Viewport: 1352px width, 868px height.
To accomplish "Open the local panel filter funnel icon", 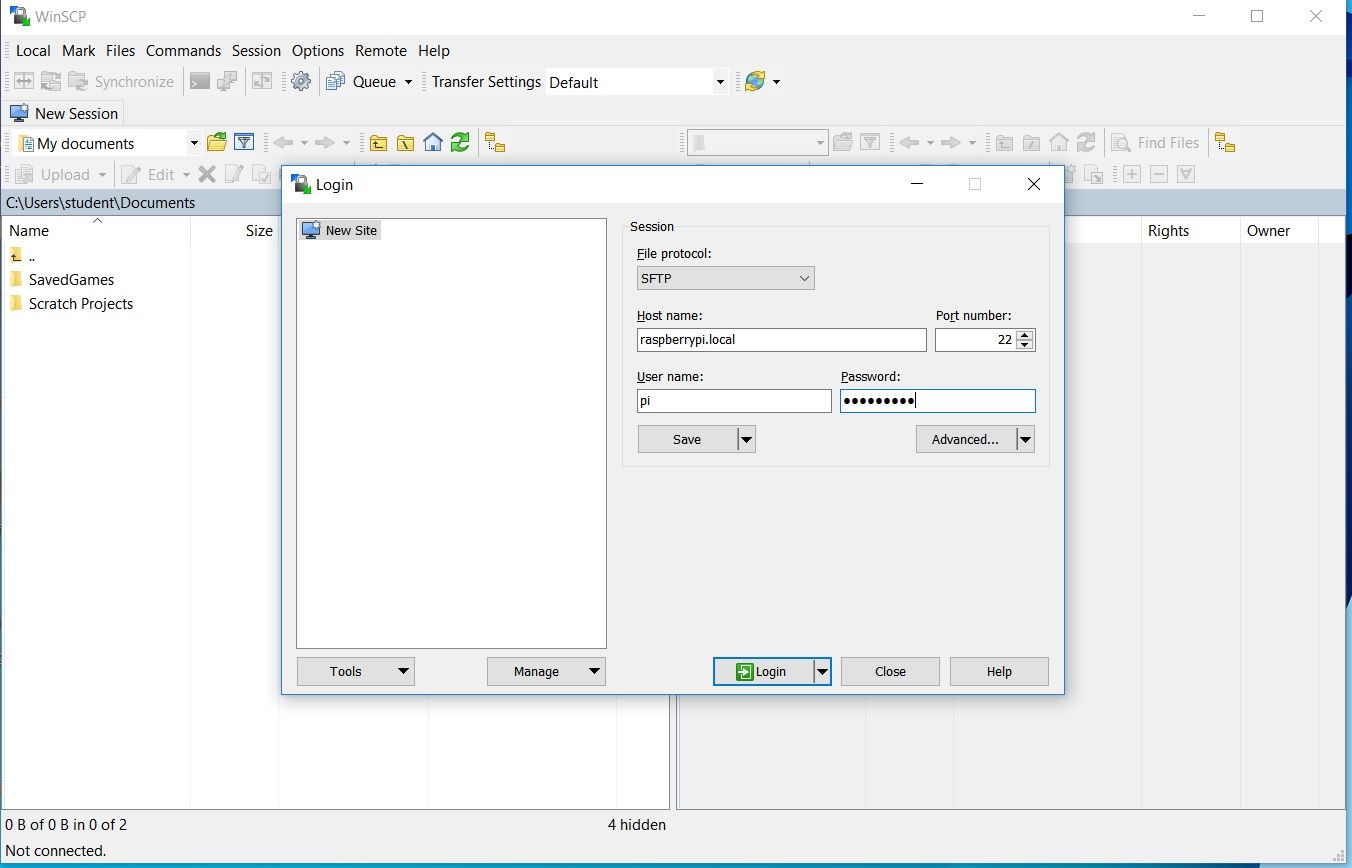I will pyautogui.click(x=244, y=142).
